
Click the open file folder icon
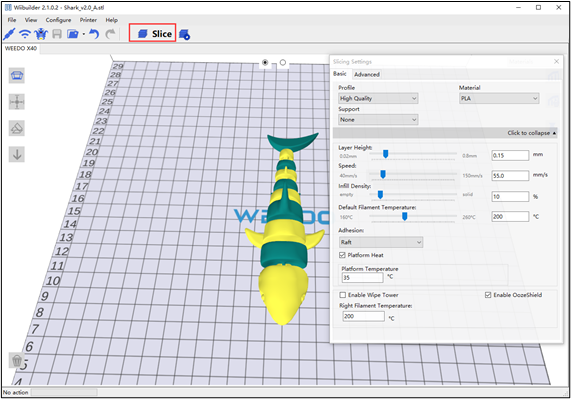pos(73,34)
